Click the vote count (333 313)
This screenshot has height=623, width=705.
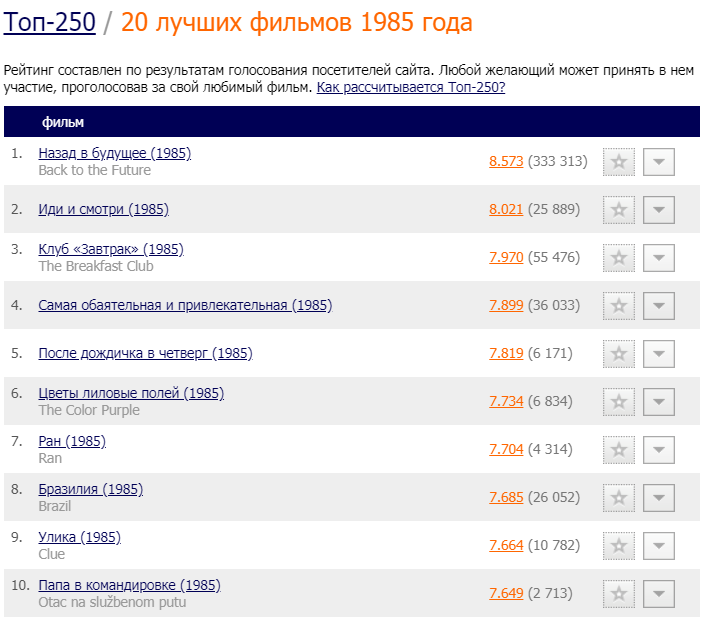pyautogui.click(x=558, y=161)
